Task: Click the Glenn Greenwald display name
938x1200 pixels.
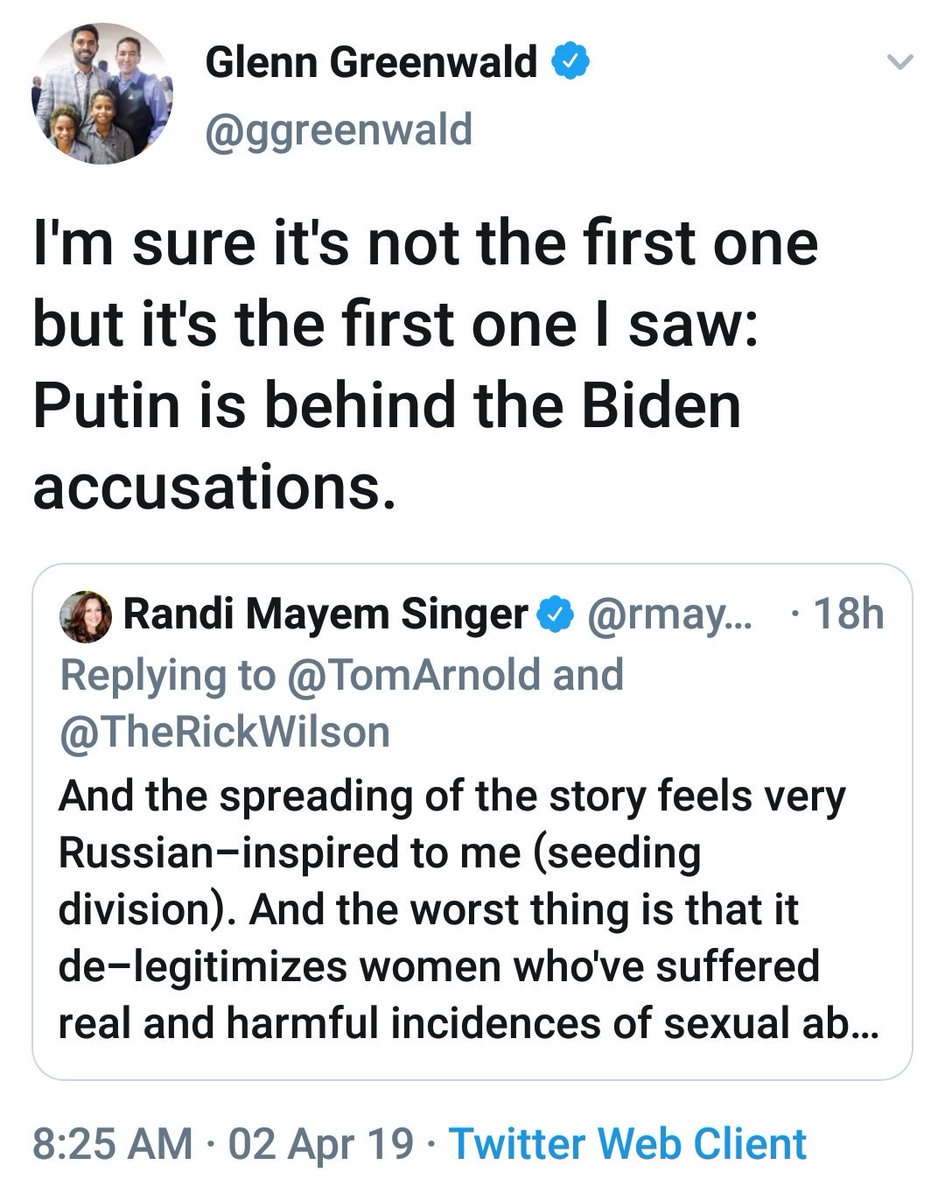Action: pyautogui.click(x=370, y=64)
